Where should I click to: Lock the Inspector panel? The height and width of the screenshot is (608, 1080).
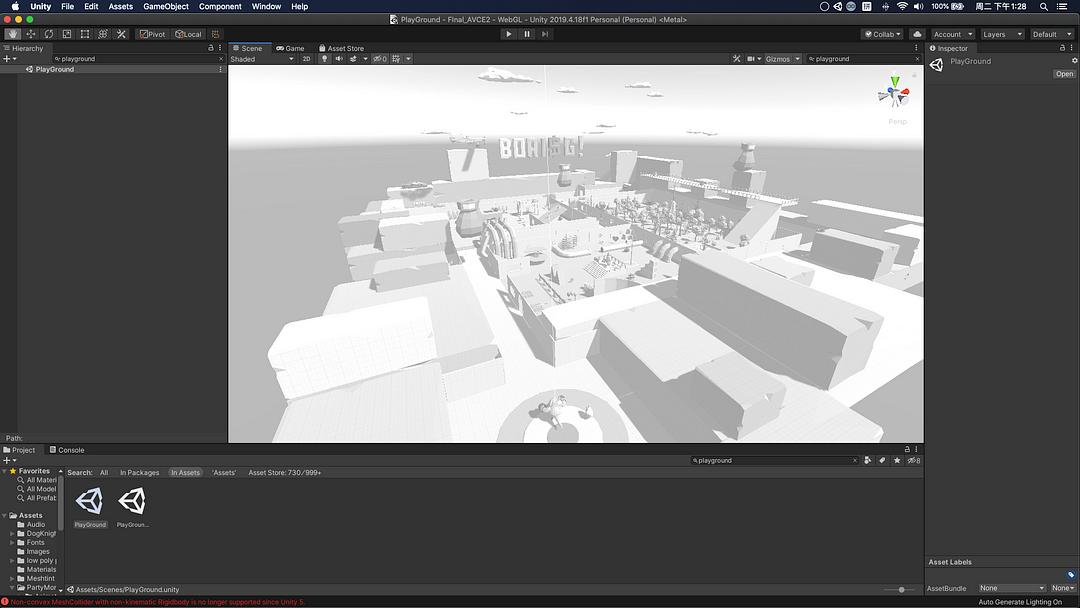(x=1062, y=48)
